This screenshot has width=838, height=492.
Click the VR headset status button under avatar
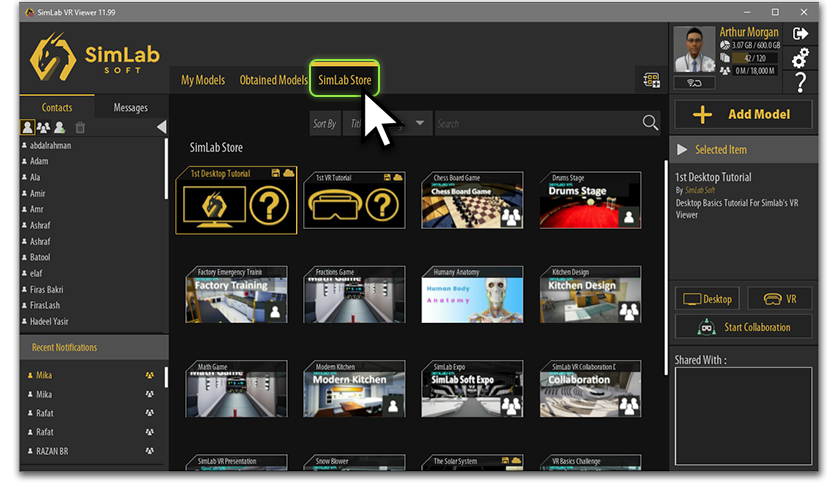coord(694,83)
